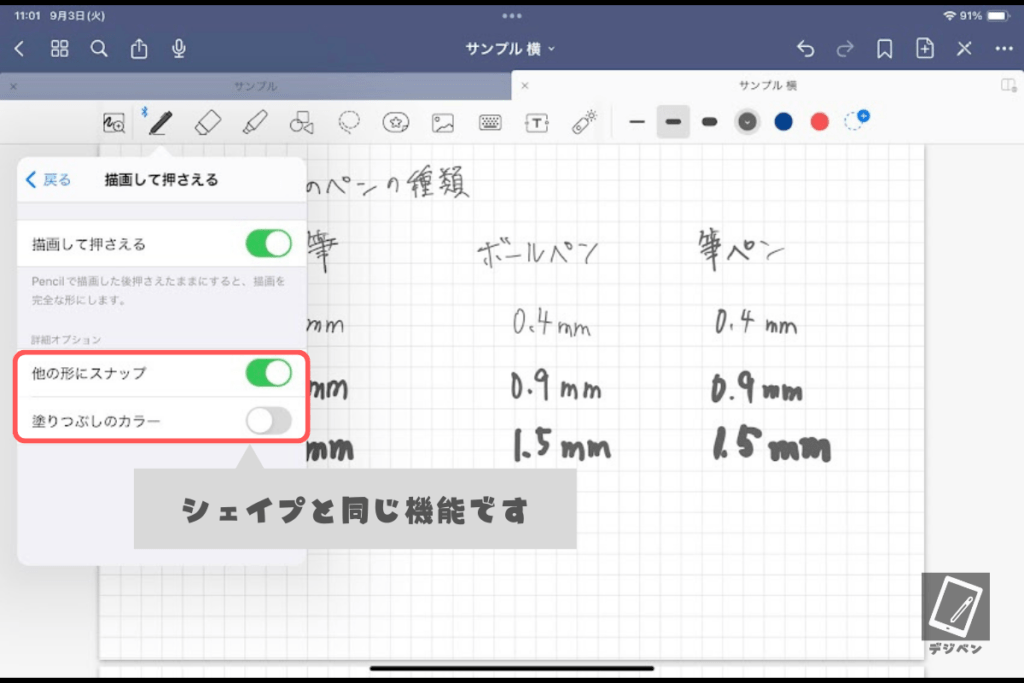Image resolution: width=1024 pixels, height=683 pixels.
Task: Open the search tool
Action: tap(99, 48)
